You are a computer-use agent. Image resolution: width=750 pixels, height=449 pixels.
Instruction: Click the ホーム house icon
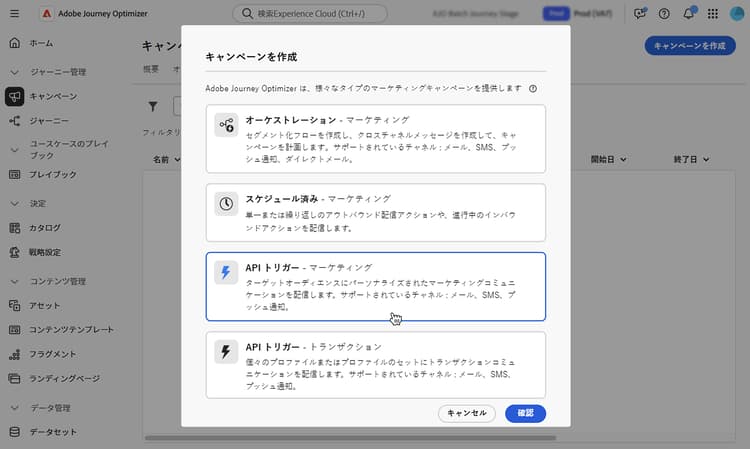pyautogui.click(x=15, y=43)
